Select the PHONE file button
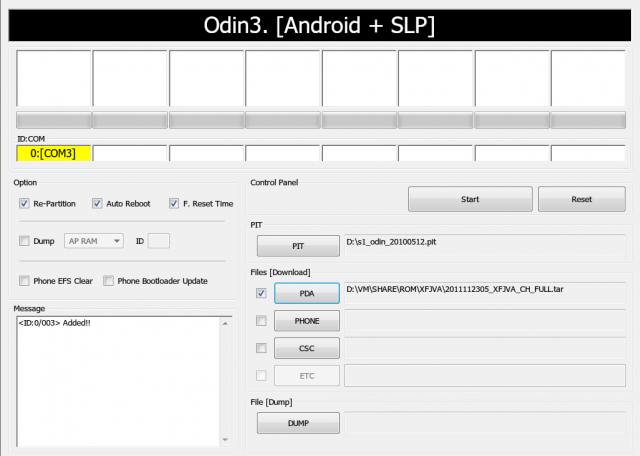 click(x=307, y=321)
